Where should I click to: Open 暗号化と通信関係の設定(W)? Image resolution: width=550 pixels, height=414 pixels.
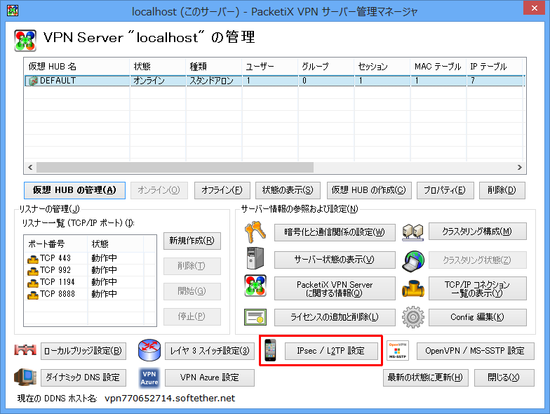(x=335, y=232)
